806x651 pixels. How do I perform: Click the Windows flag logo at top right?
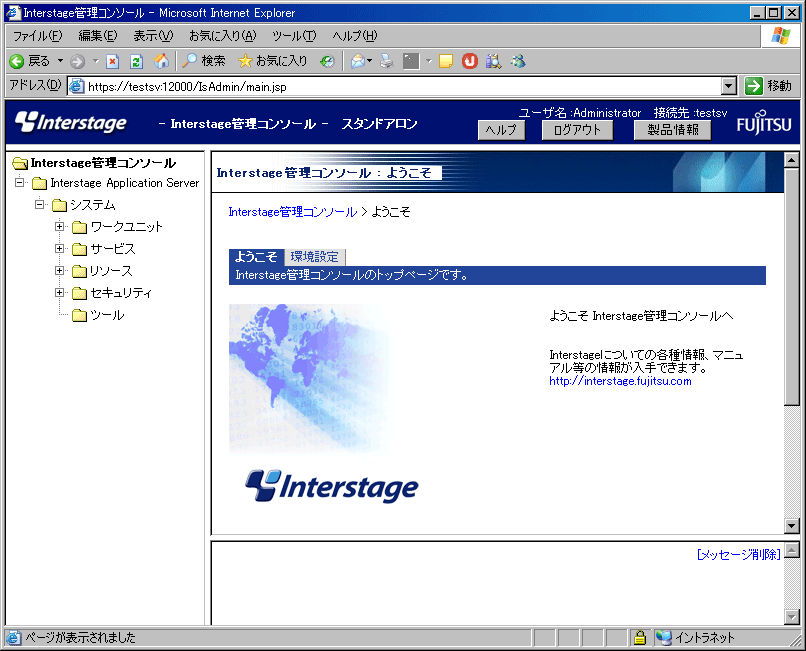[780, 35]
